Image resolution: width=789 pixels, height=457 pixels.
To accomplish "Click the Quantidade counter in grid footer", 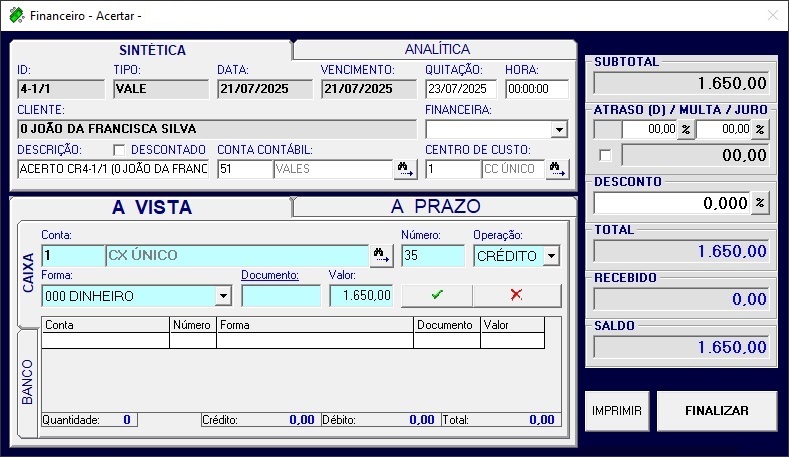I will click(89, 420).
